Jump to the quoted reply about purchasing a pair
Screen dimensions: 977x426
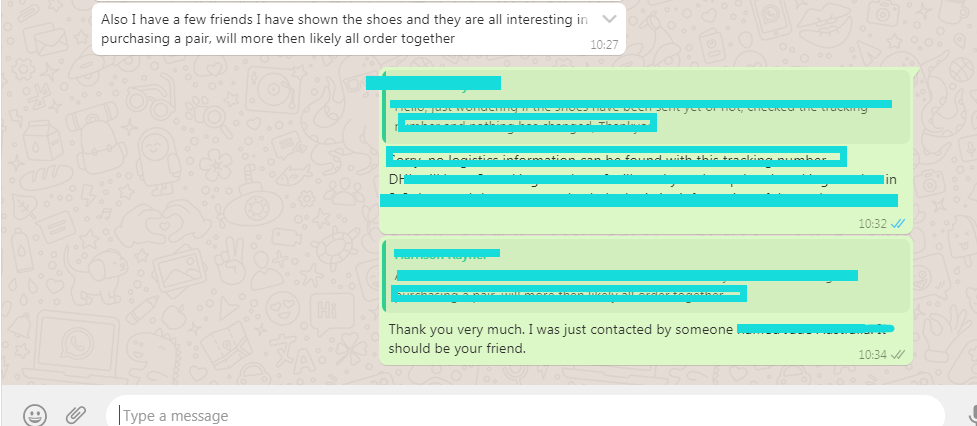tap(645, 276)
